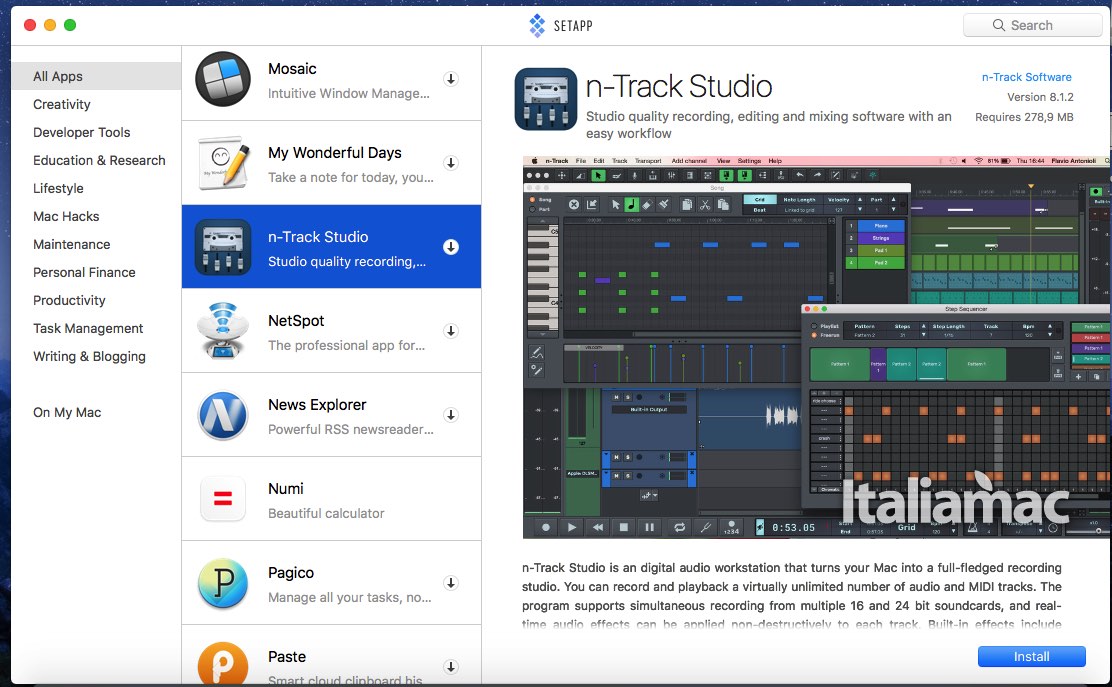
Task: Click the Setapp logo in title bar
Action: (537, 26)
